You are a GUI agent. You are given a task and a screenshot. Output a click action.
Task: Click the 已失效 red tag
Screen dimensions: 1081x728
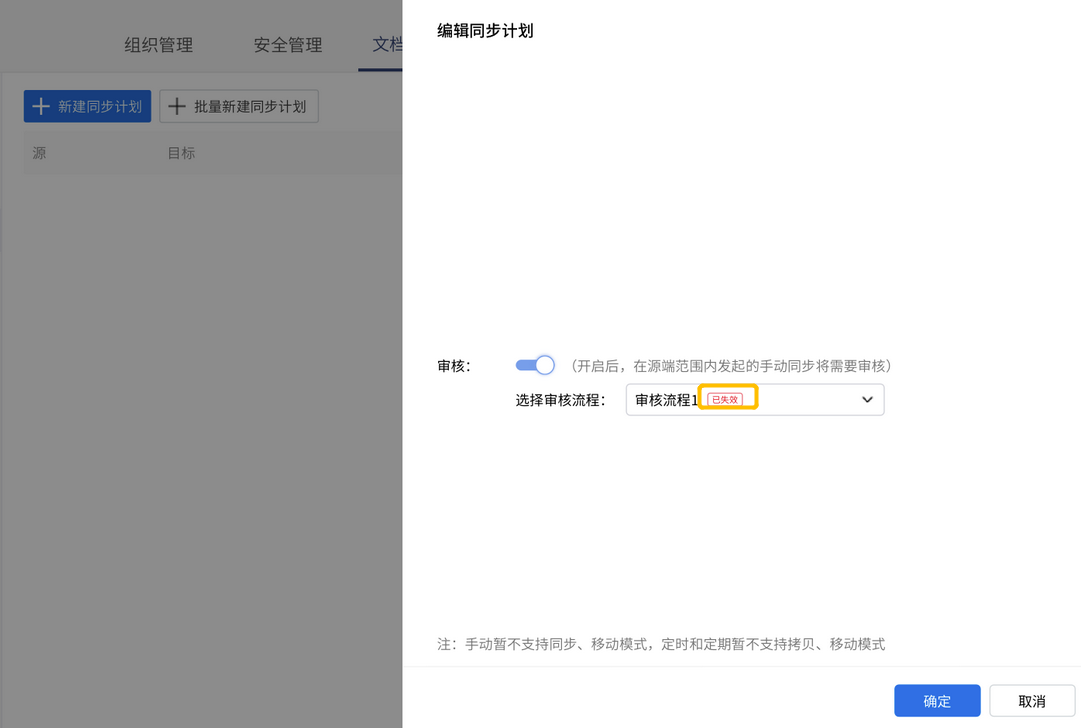pyautogui.click(x=725, y=400)
